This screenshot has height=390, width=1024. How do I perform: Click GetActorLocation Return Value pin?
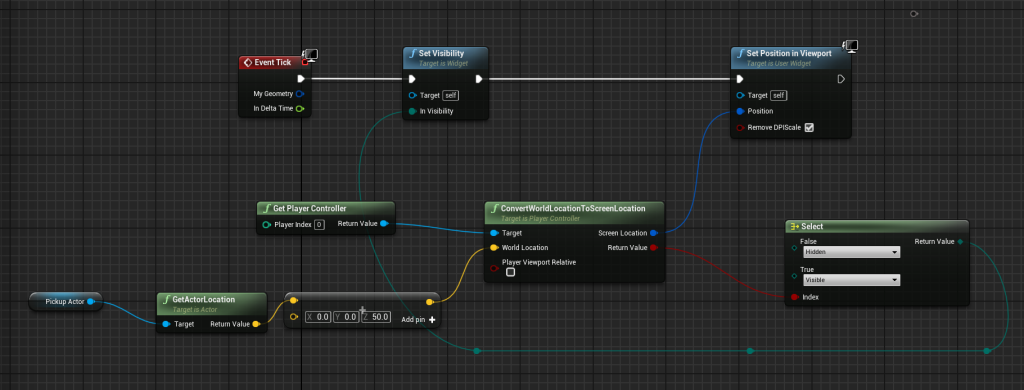pyautogui.click(x=256, y=324)
